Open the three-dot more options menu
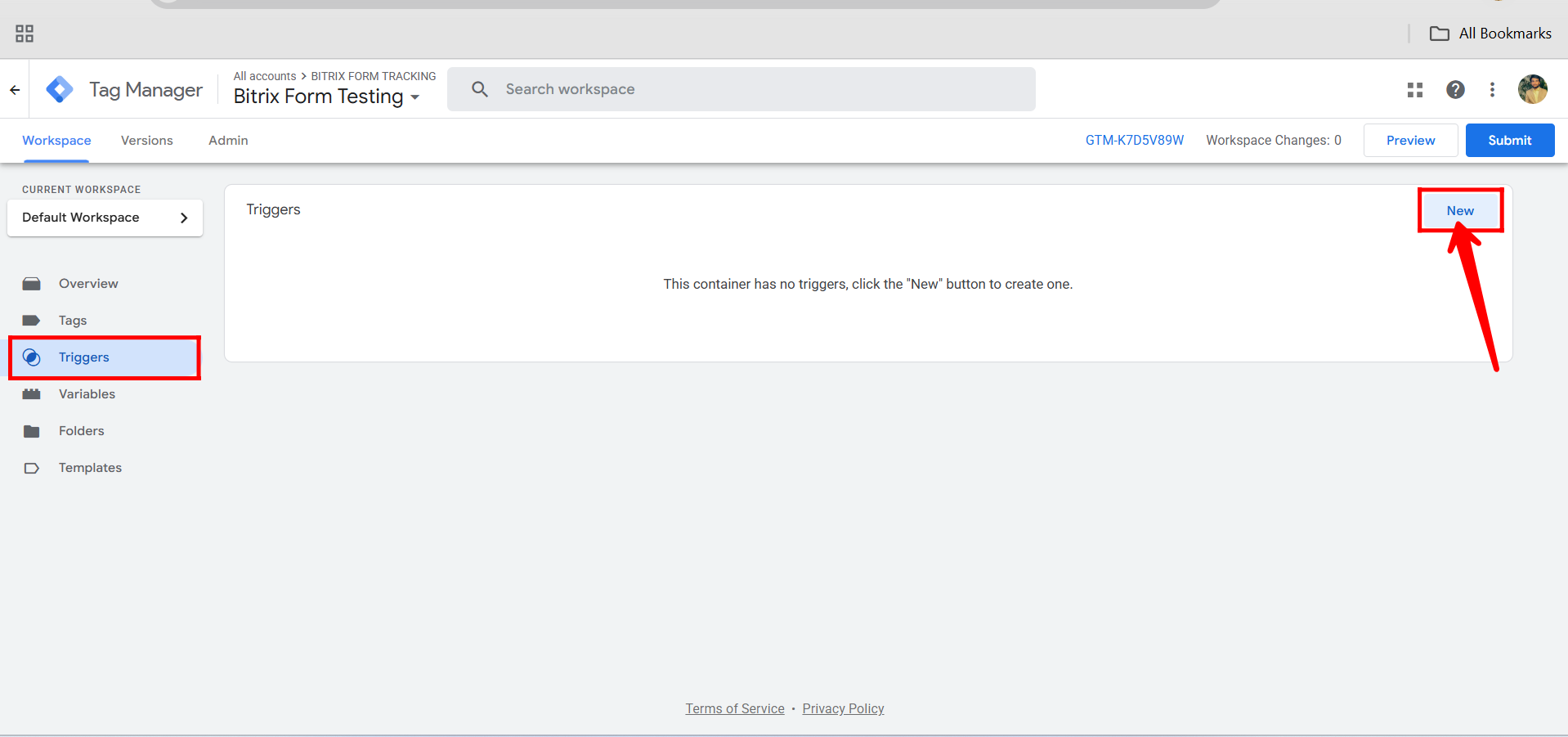The height and width of the screenshot is (737, 1568). [1492, 90]
